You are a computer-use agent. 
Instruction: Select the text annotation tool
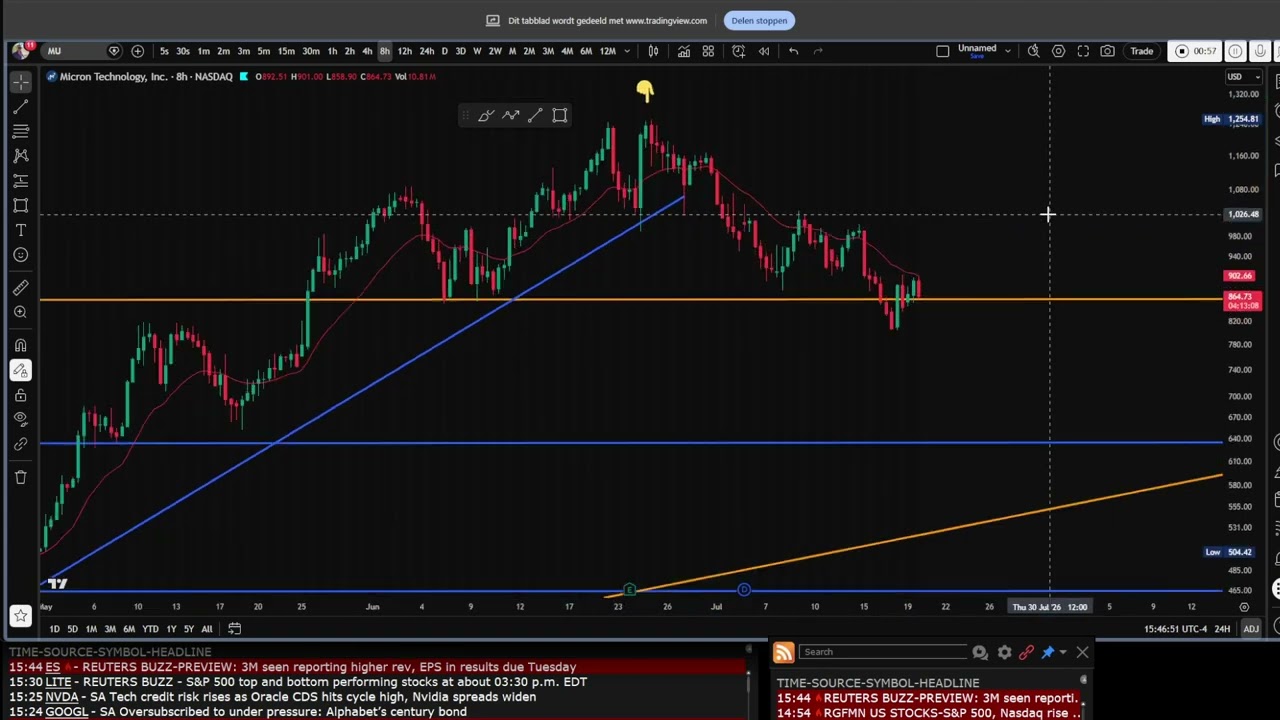(x=20, y=230)
